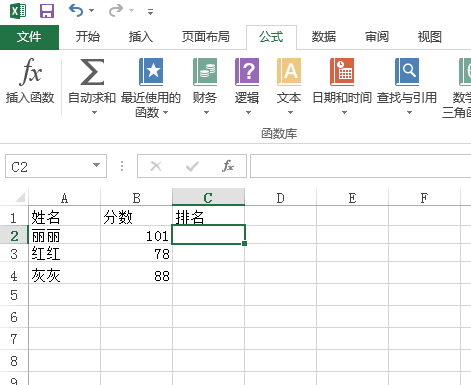The width and height of the screenshot is (471, 385).
Task: Click the formula bar cancel X
Action: [x=156, y=166]
